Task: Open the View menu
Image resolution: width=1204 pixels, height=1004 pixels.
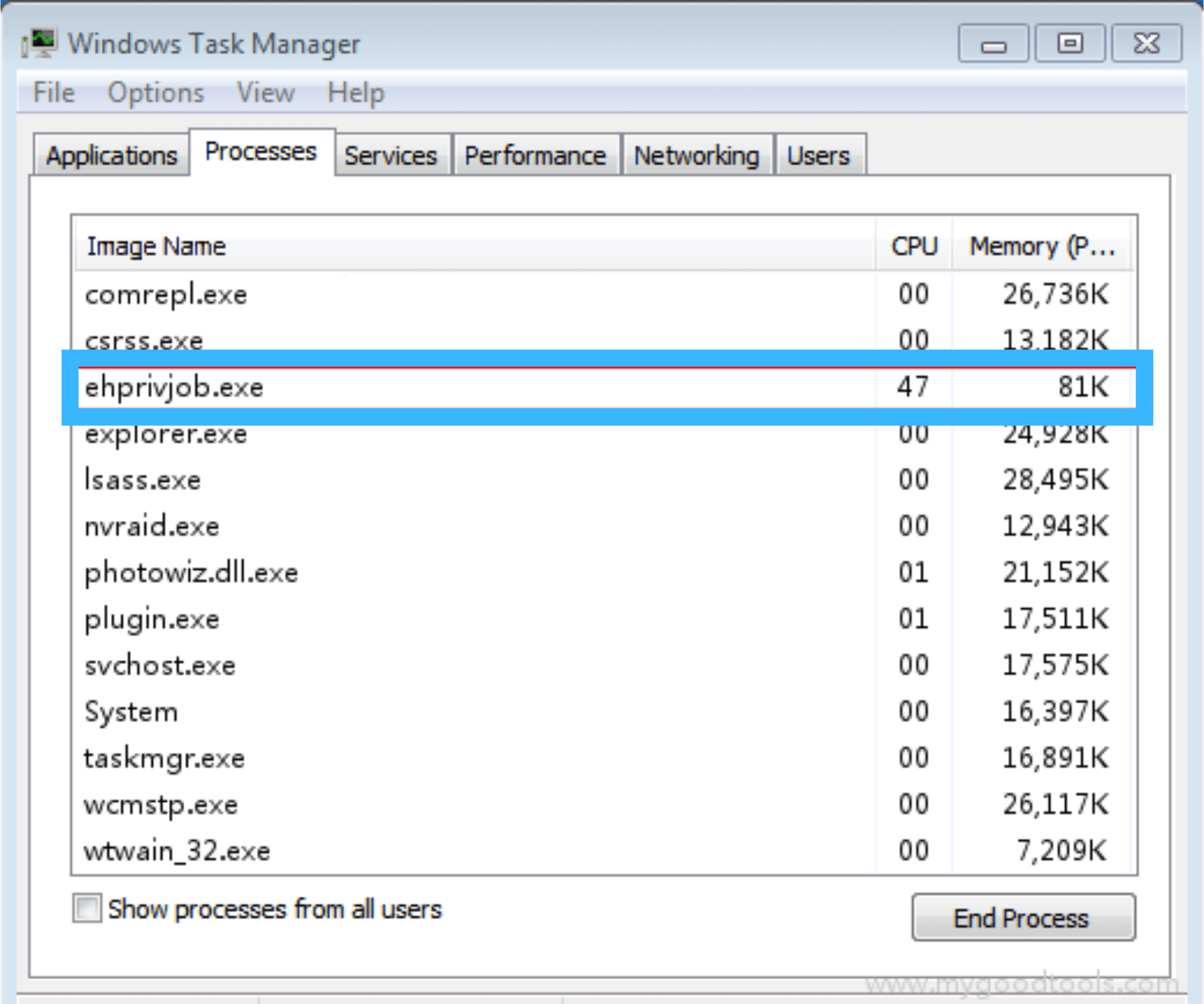Action: (265, 93)
